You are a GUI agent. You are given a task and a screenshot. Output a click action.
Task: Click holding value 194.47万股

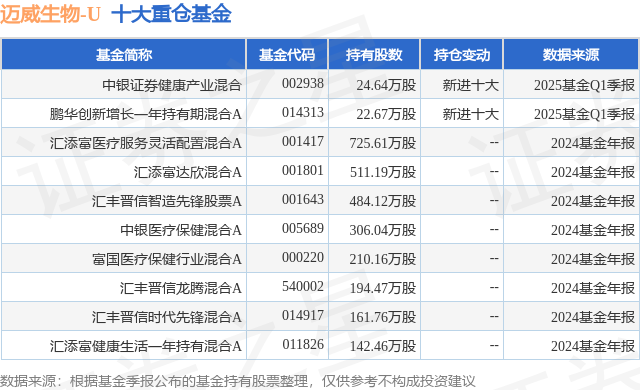tap(383, 288)
